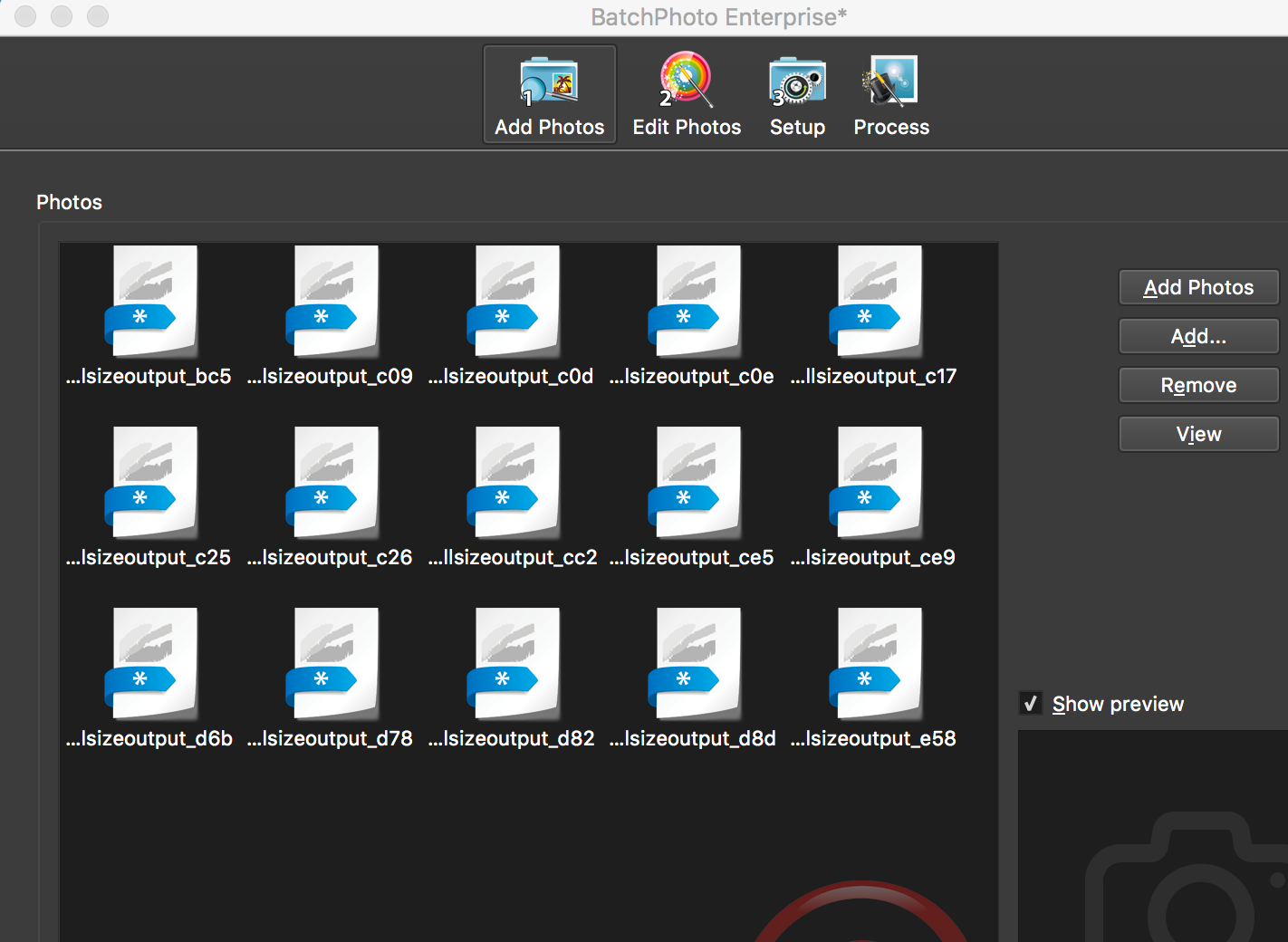The width and height of the screenshot is (1288, 942).
Task: Remove the selected photo with Remove
Action: tap(1198, 385)
